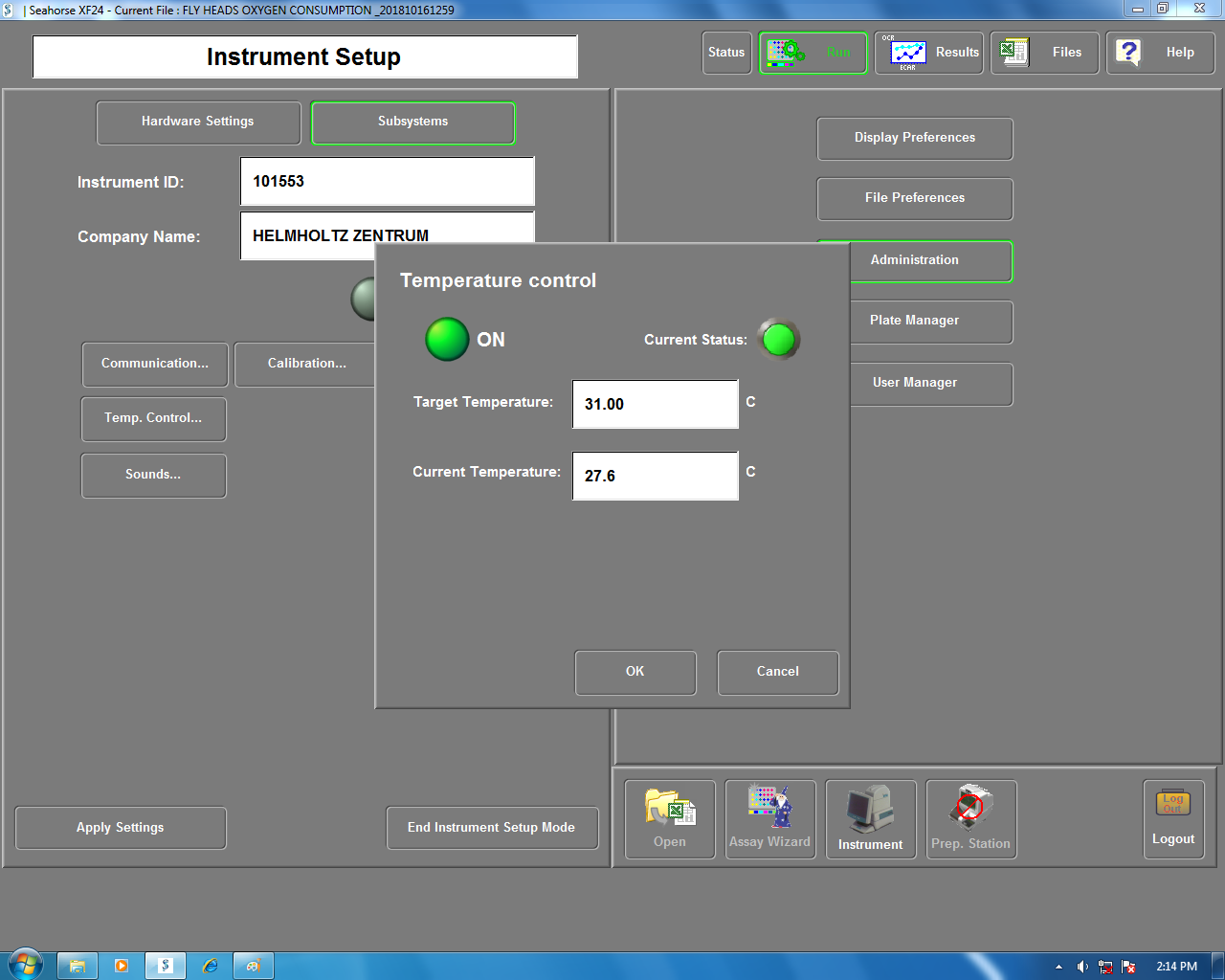Open Communication settings
This screenshot has width=1225, height=980.
pos(155,365)
